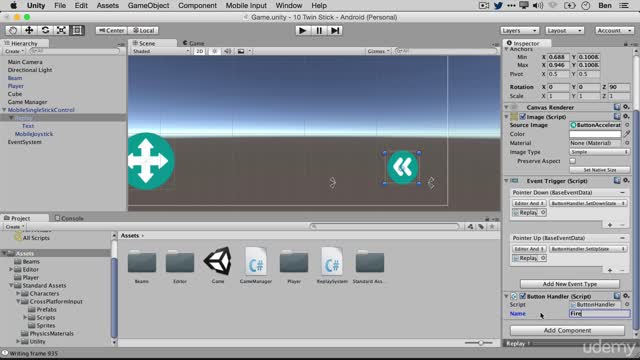Switch to the Console tab
This screenshot has height=360, width=640.
[69, 218]
